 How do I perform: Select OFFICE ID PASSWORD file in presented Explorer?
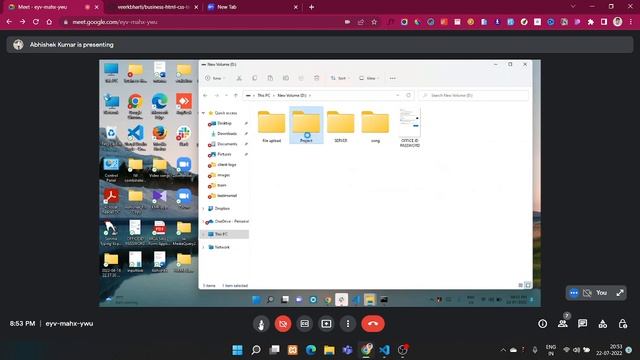(410, 128)
